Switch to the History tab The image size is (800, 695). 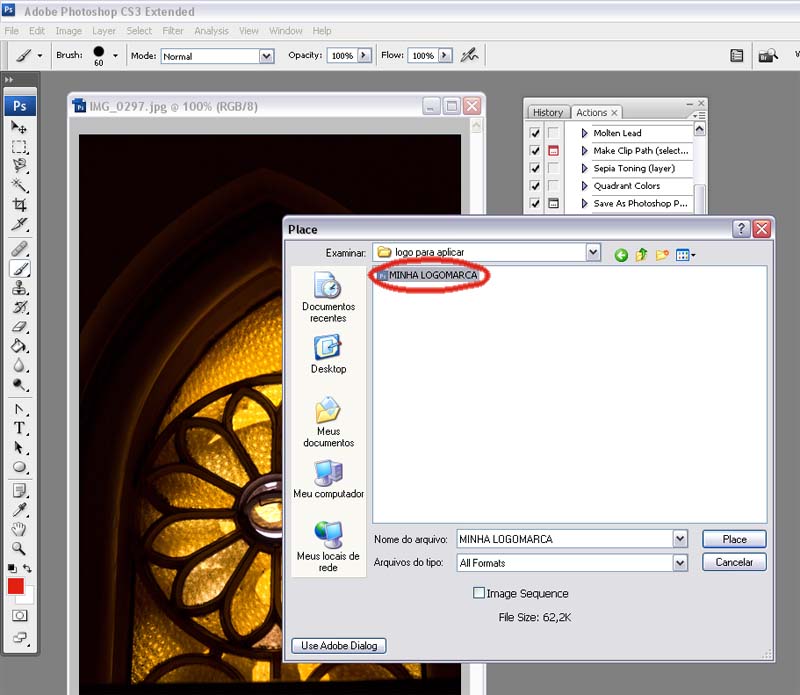(x=547, y=113)
